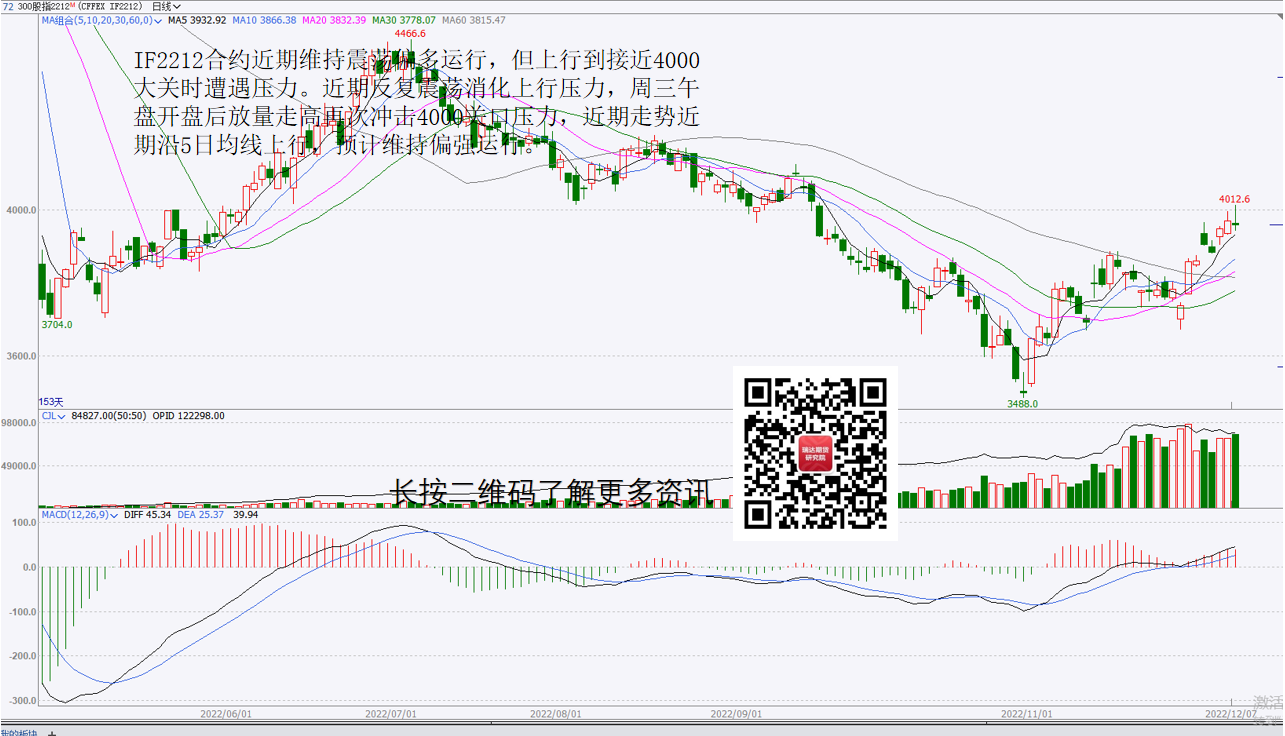Open the 日线 period dropdown
Image resolution: width=1285 pixels, height=736 pixels.
pyautogui.click(x=166, y=6)
